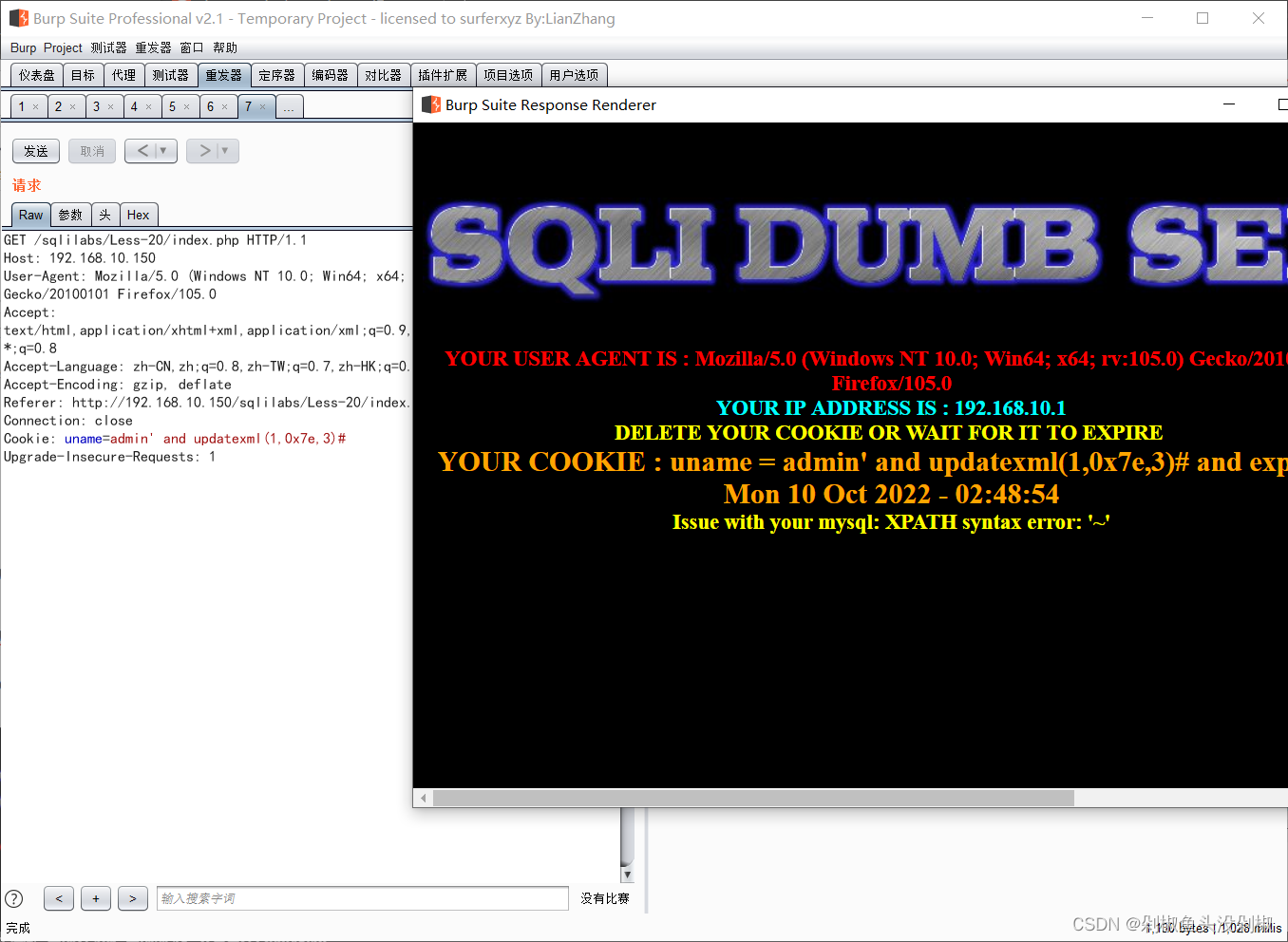This screenshot has height=942, width=1288.
Task: Switch to the 编码器 tab
Action: click(330, 75)
